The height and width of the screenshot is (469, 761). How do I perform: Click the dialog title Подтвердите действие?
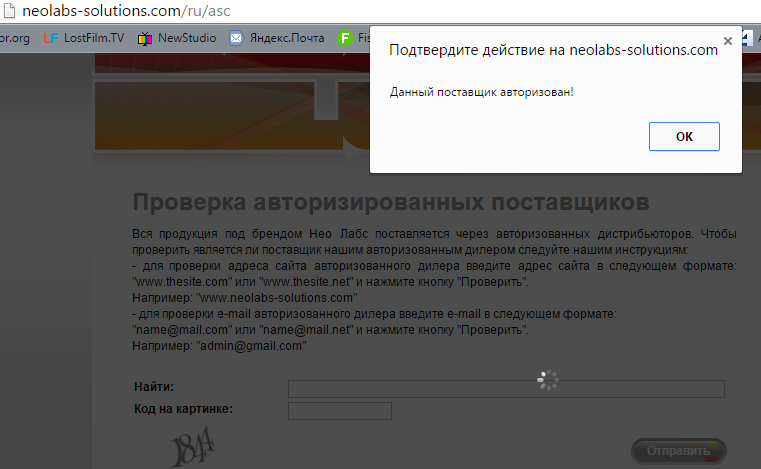(x=553, y=51)
